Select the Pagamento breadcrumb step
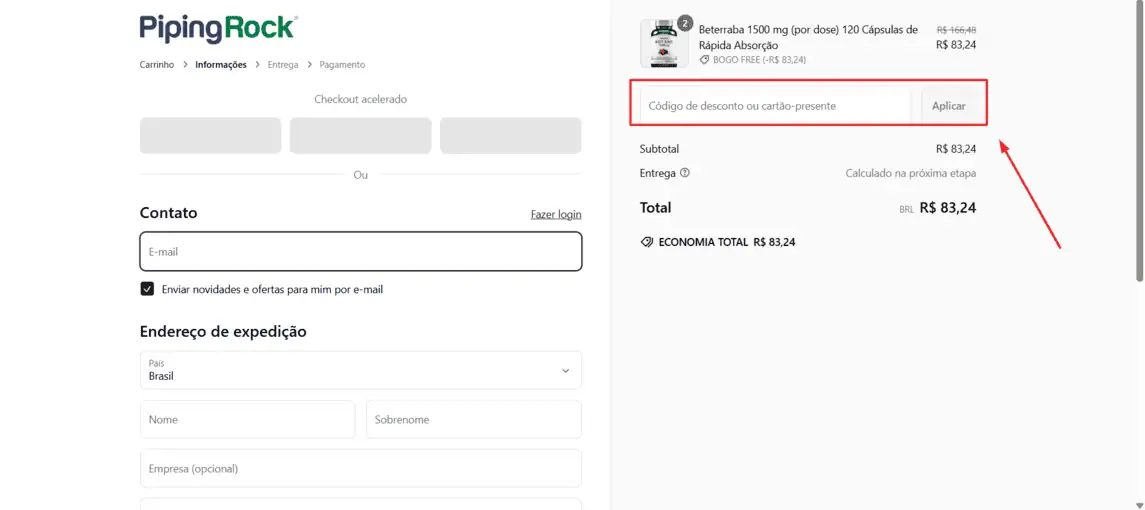The image size is (1145, 510). 342,64
